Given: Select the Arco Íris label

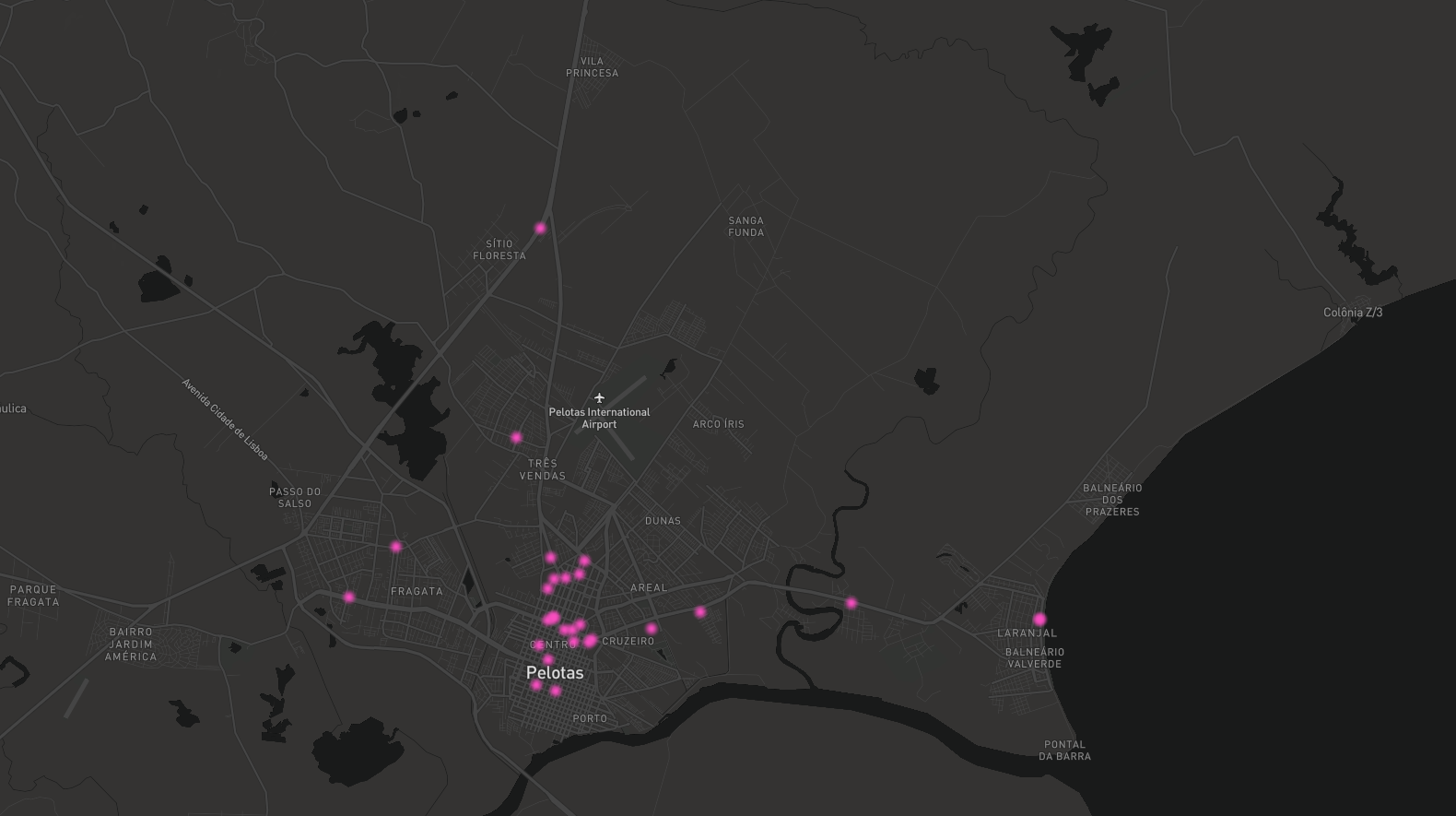Looking at the screenshot, I should 718,424.
